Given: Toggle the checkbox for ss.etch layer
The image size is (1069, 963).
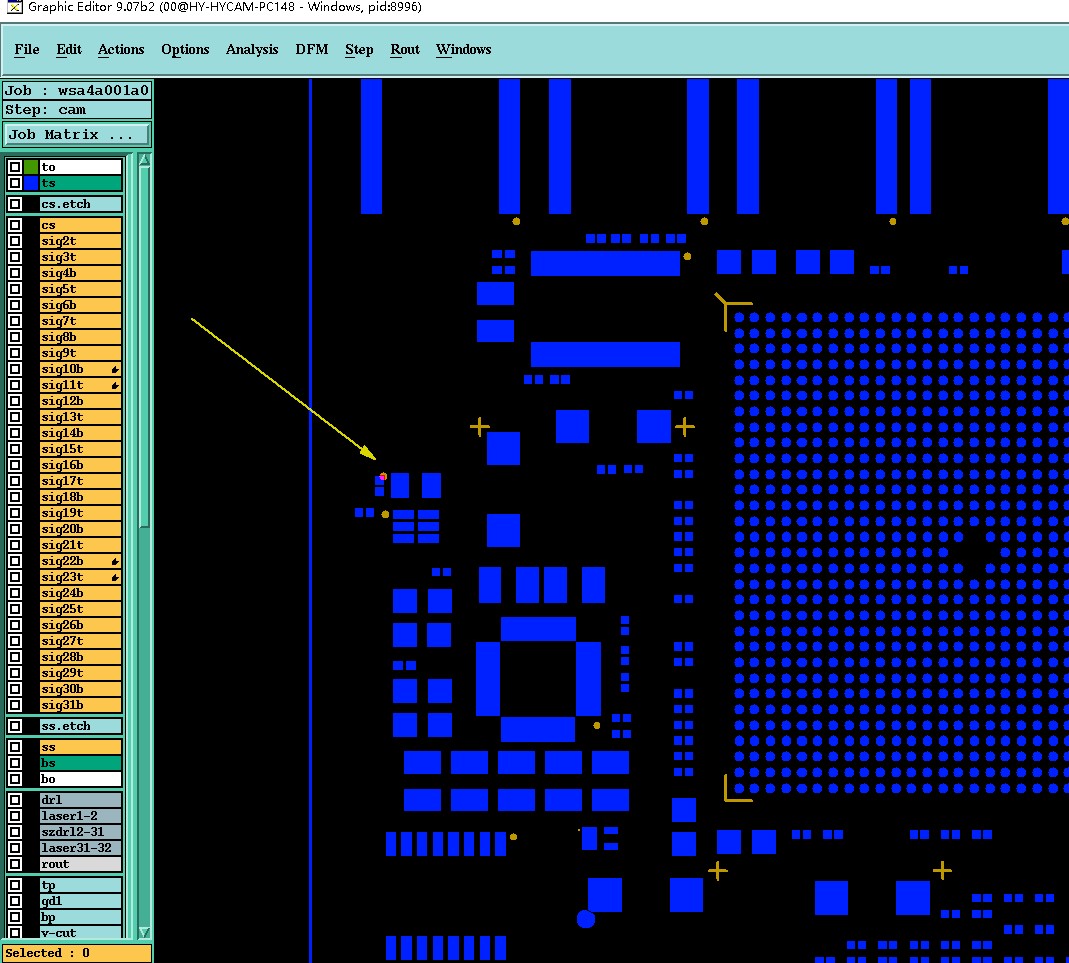Looking at the screenshot, I should (x=14, y=726).
